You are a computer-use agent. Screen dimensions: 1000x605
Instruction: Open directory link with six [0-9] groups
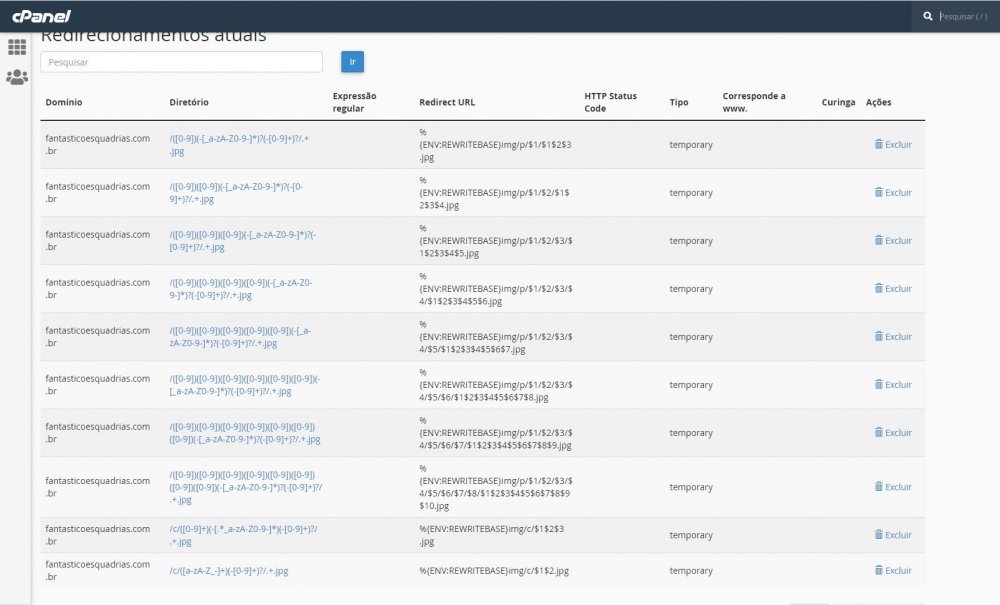[245, 384]
